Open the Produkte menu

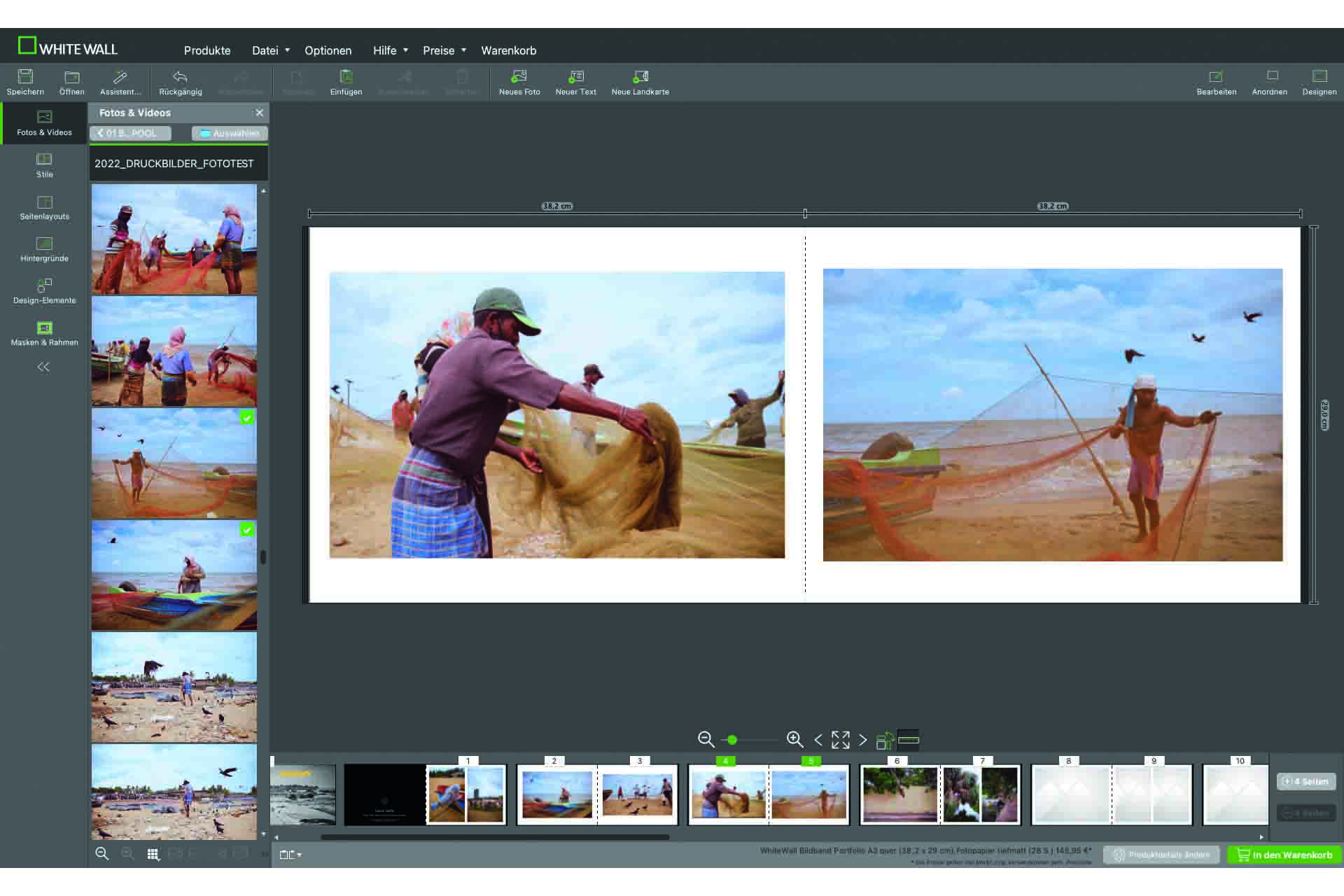coord(207,50)
